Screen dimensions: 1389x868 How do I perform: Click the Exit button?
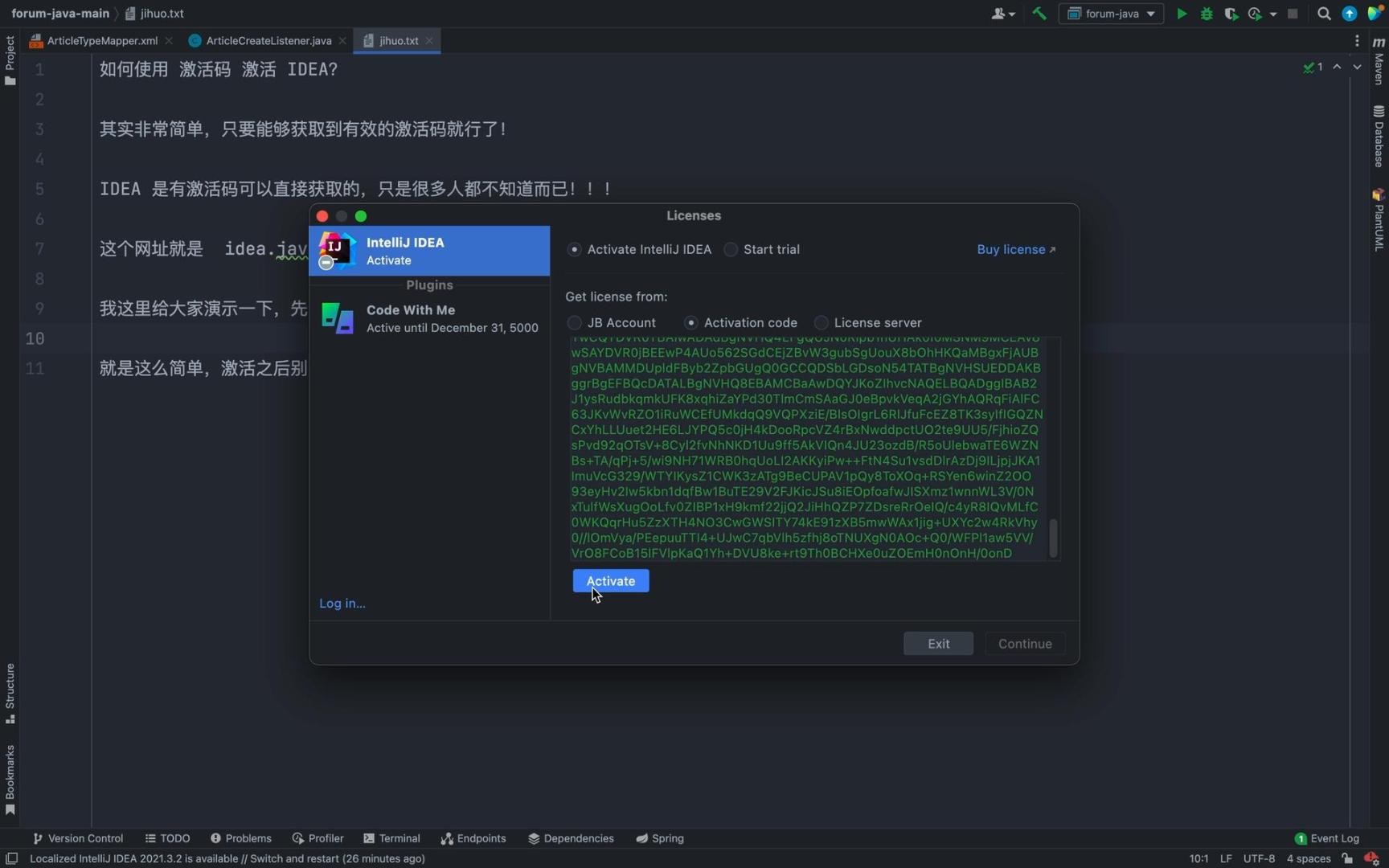tap(938, 644)
